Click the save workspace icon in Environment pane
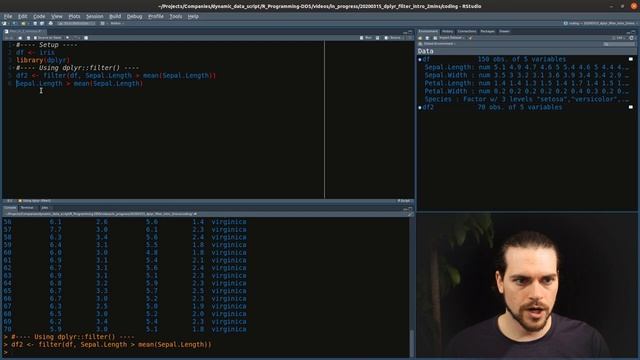The image size is (640, 360). [427, 38]
